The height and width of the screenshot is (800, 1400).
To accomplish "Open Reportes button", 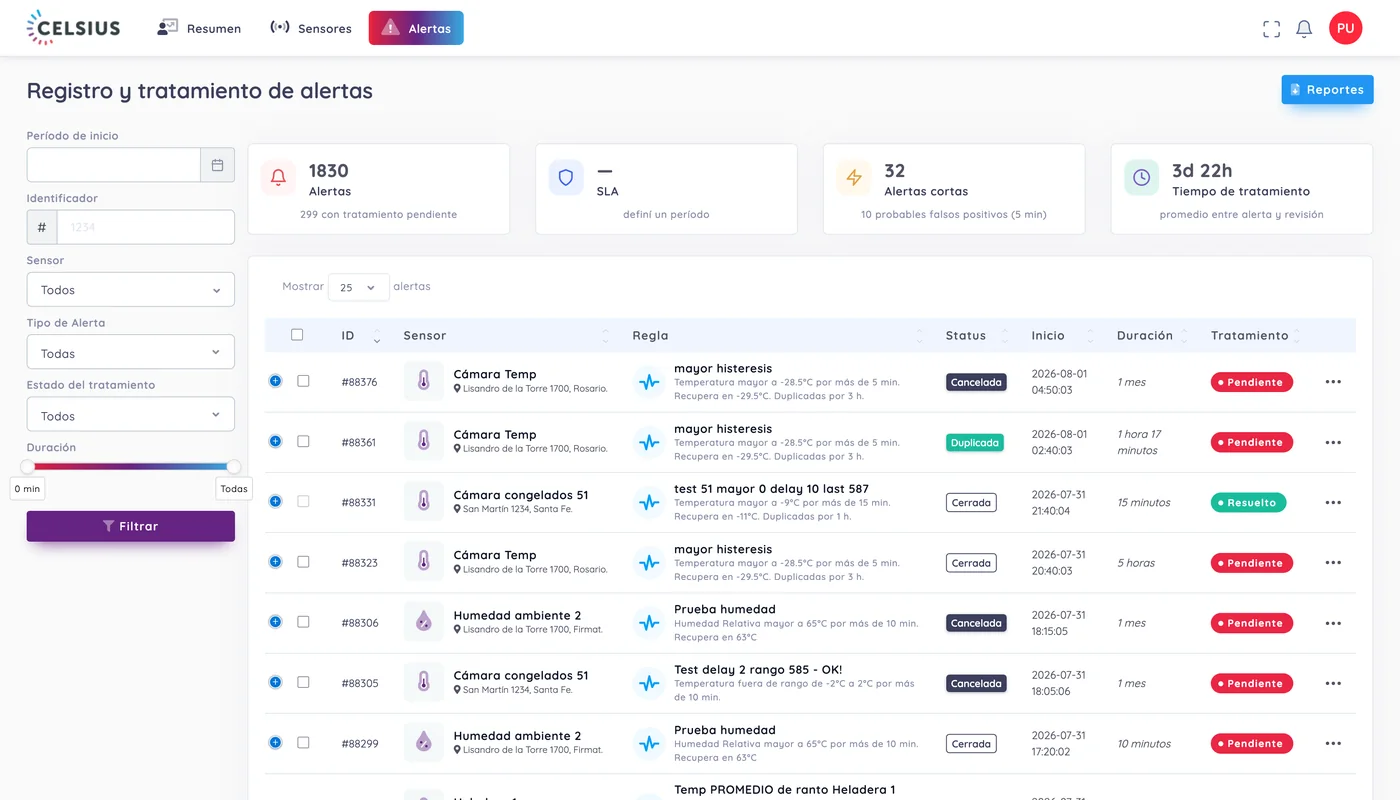I will [1327, 89].
